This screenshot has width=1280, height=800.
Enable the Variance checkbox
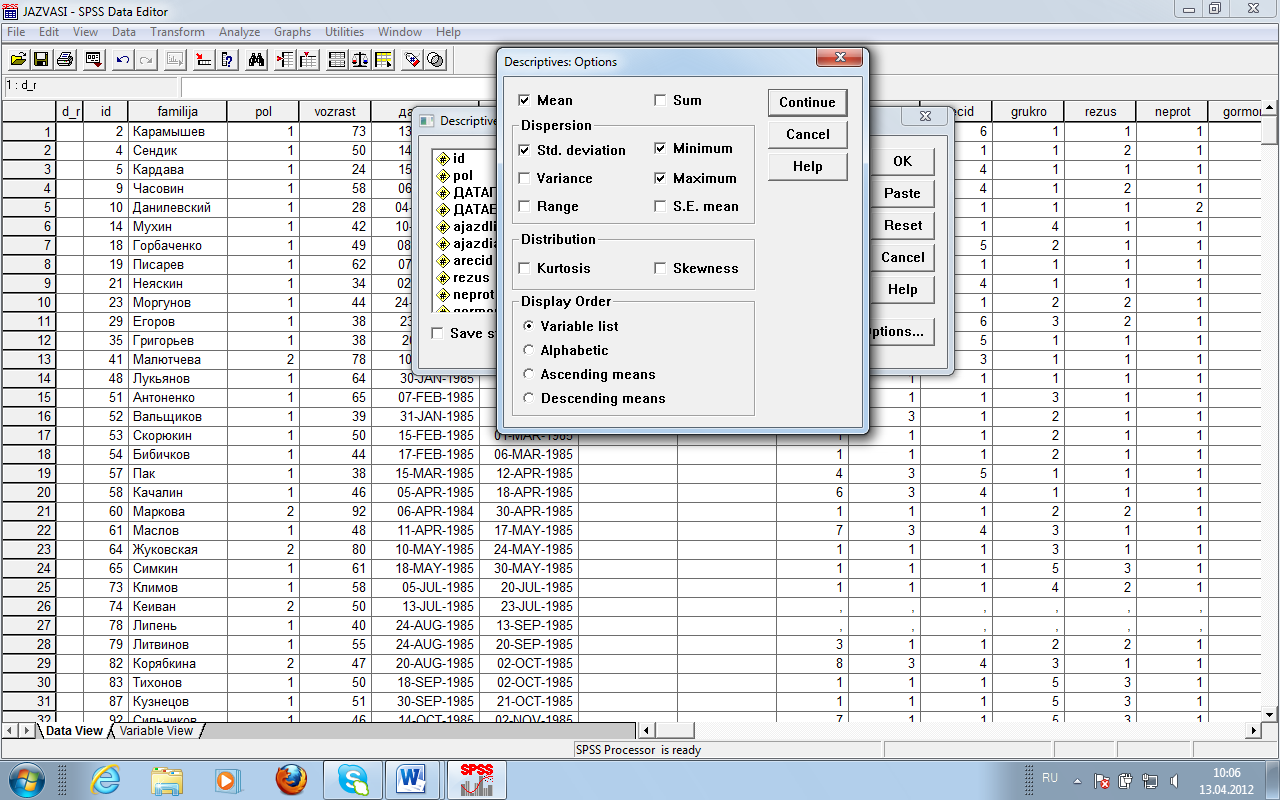click(525, 178)
